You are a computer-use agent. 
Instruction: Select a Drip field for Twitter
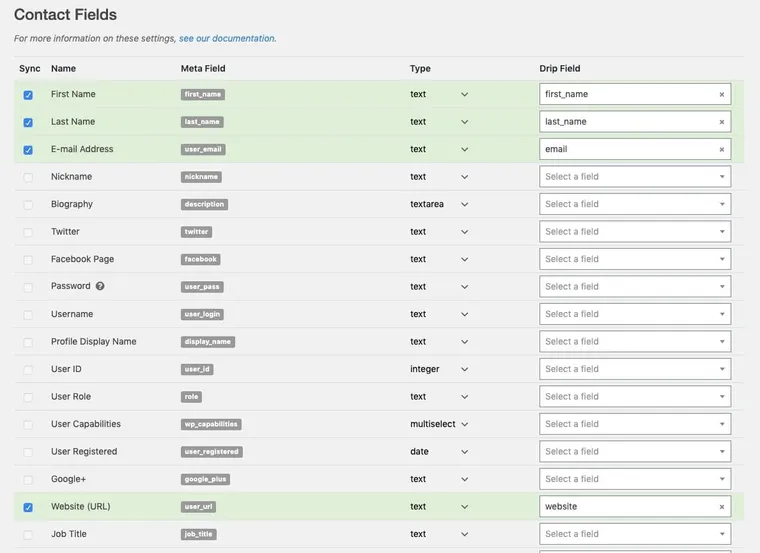(x=635, y=232)
